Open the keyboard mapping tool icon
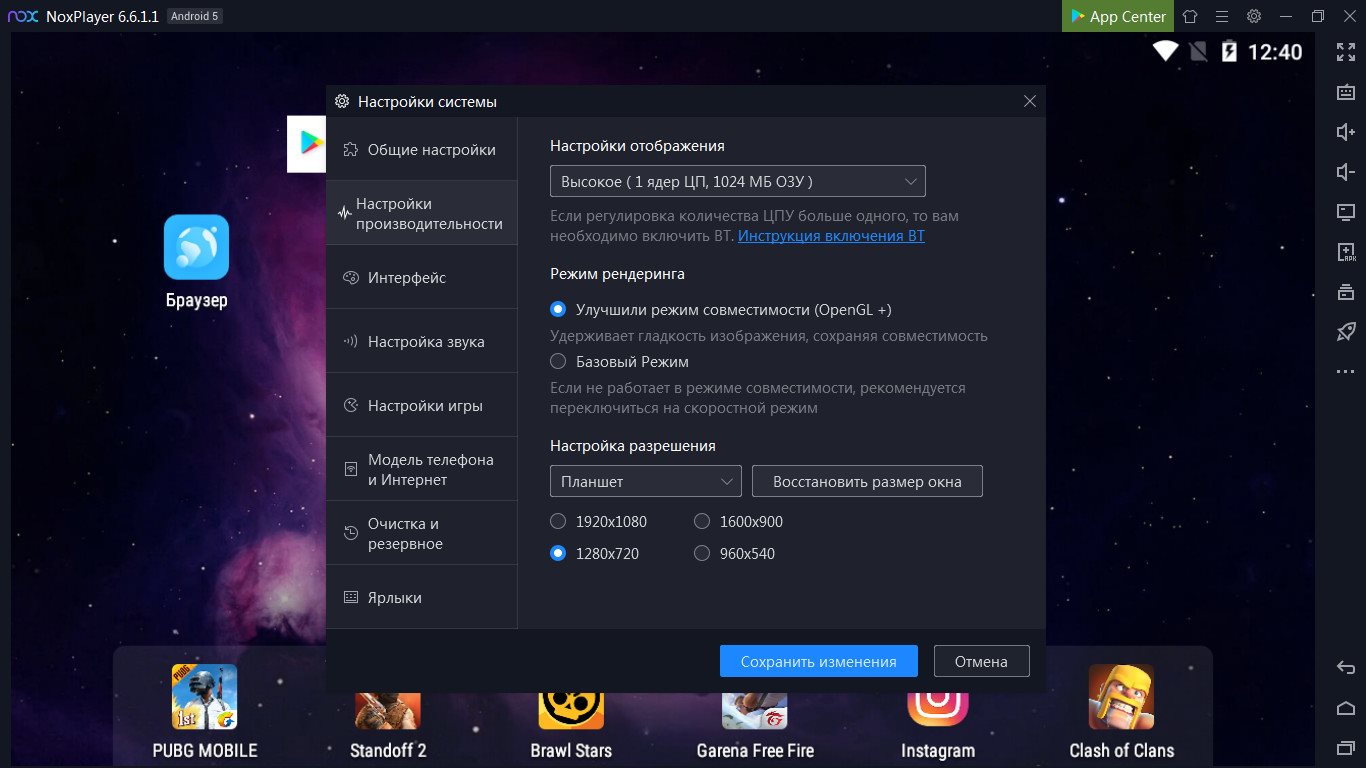This screenshot has height=768, width=1366. (x=1346, y=92)
